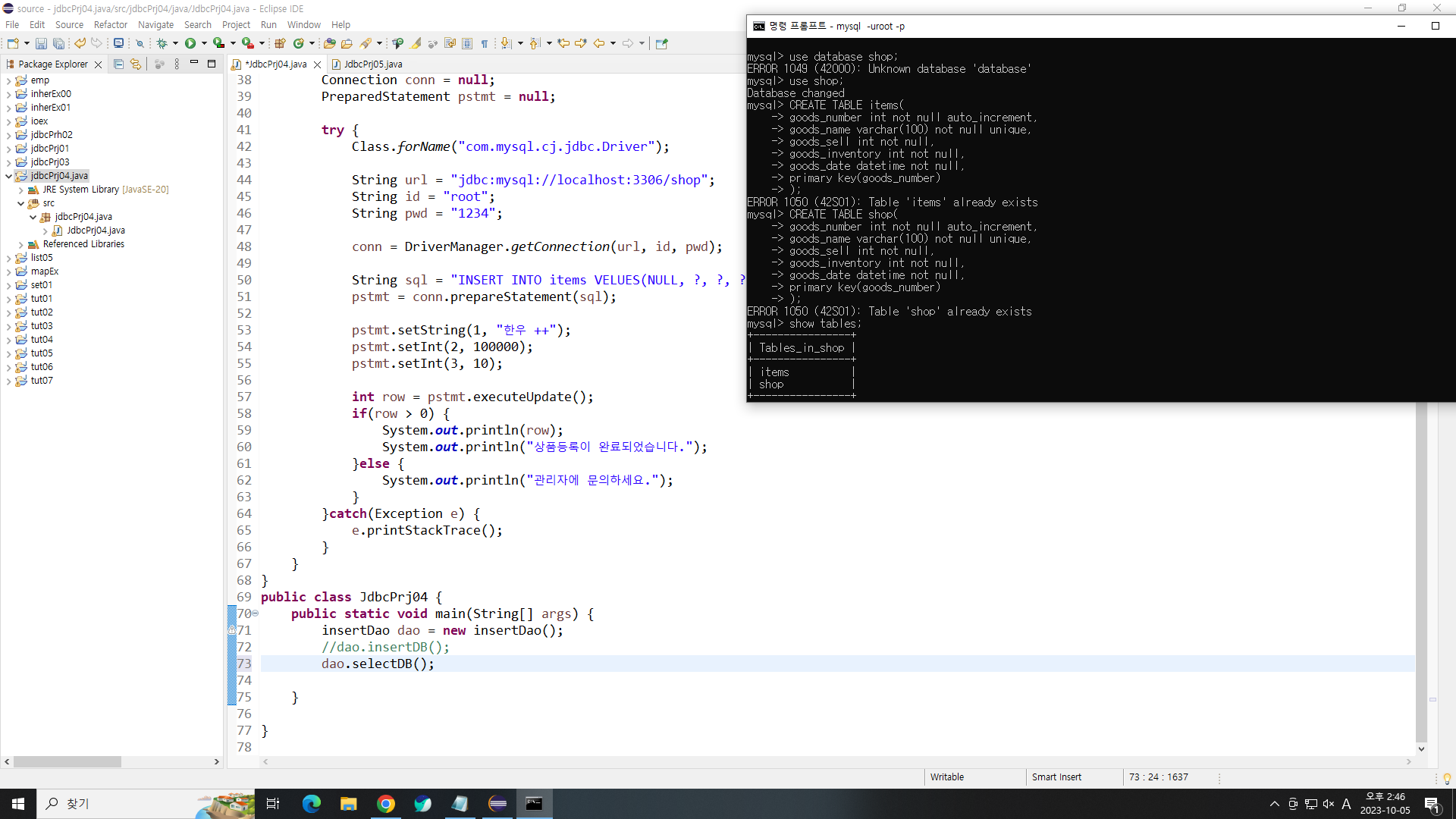The image size is (1456, 819).
Task: Click Show Whitespace Characters pilcrow icon
Action: point(485,43)
